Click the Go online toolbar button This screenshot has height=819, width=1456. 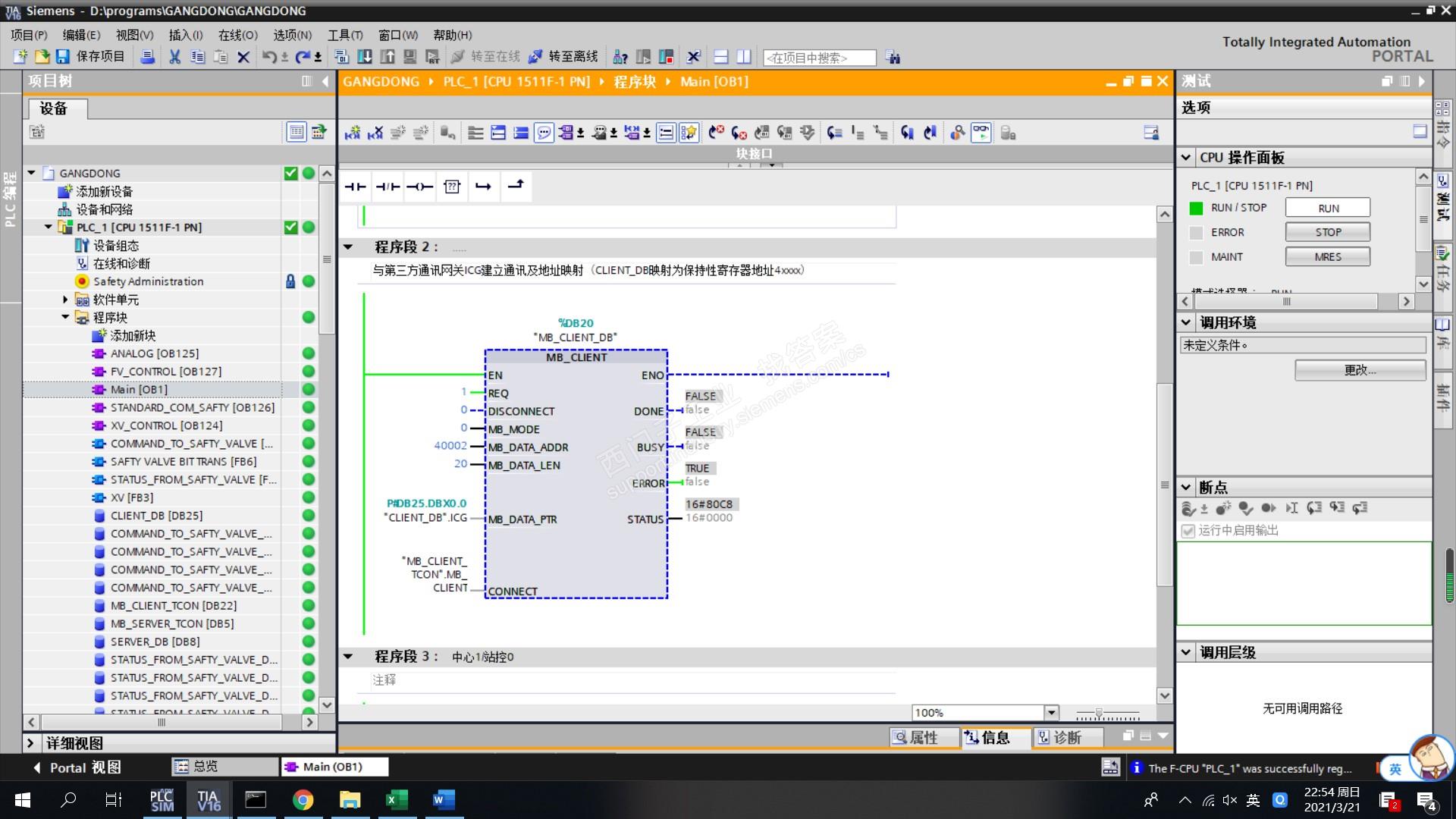(x=485, y=57)
